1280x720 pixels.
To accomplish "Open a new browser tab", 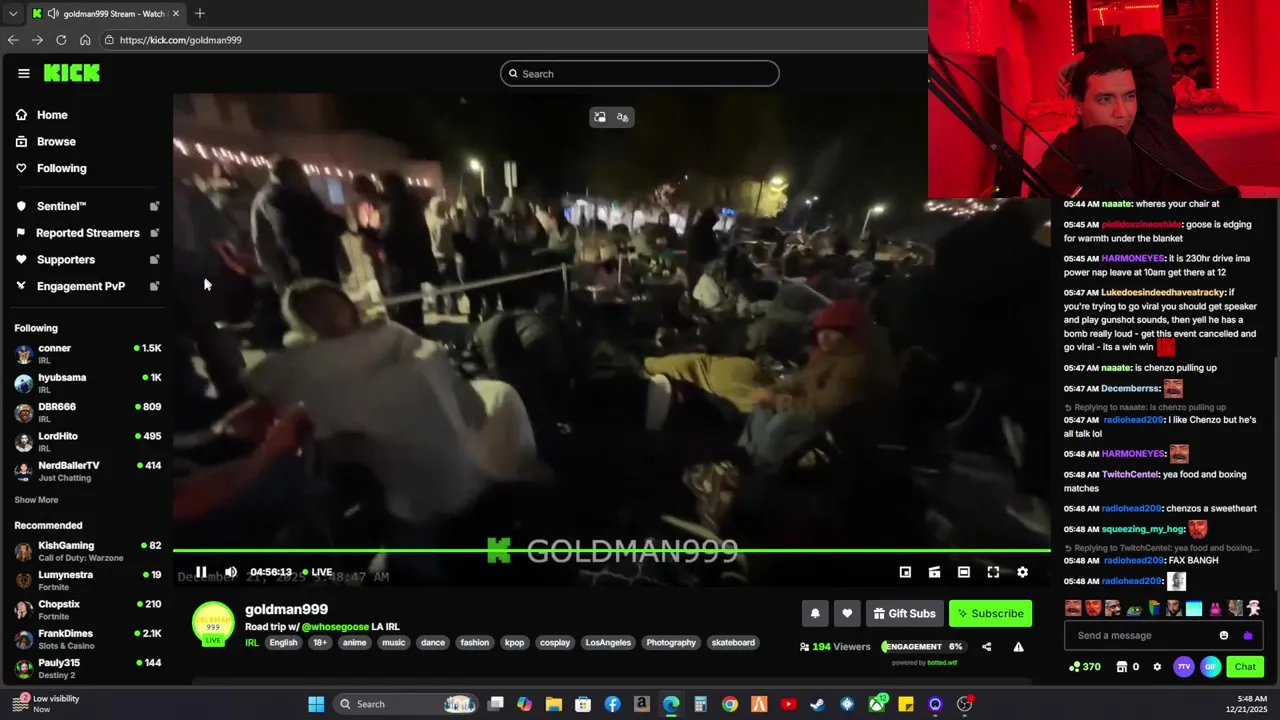I will click(x=200, y=14).
